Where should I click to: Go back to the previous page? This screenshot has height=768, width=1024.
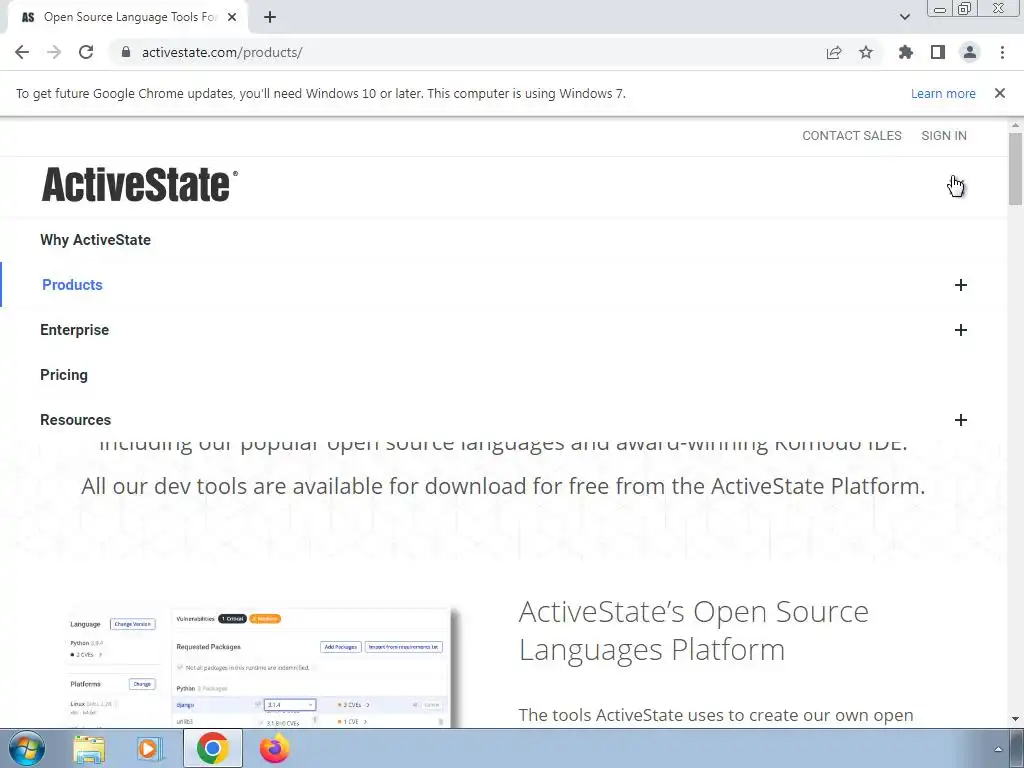[22, 52]
